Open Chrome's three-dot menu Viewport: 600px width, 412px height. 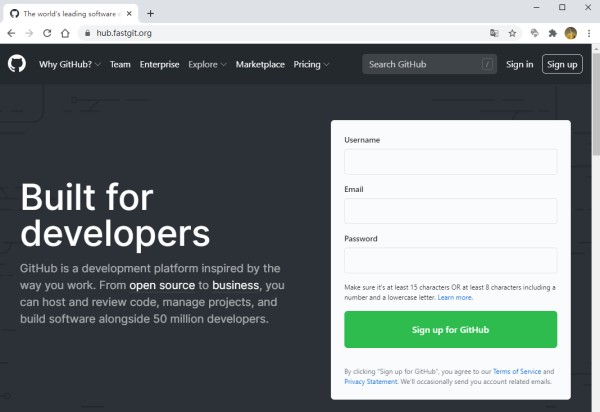coord(589,33)
